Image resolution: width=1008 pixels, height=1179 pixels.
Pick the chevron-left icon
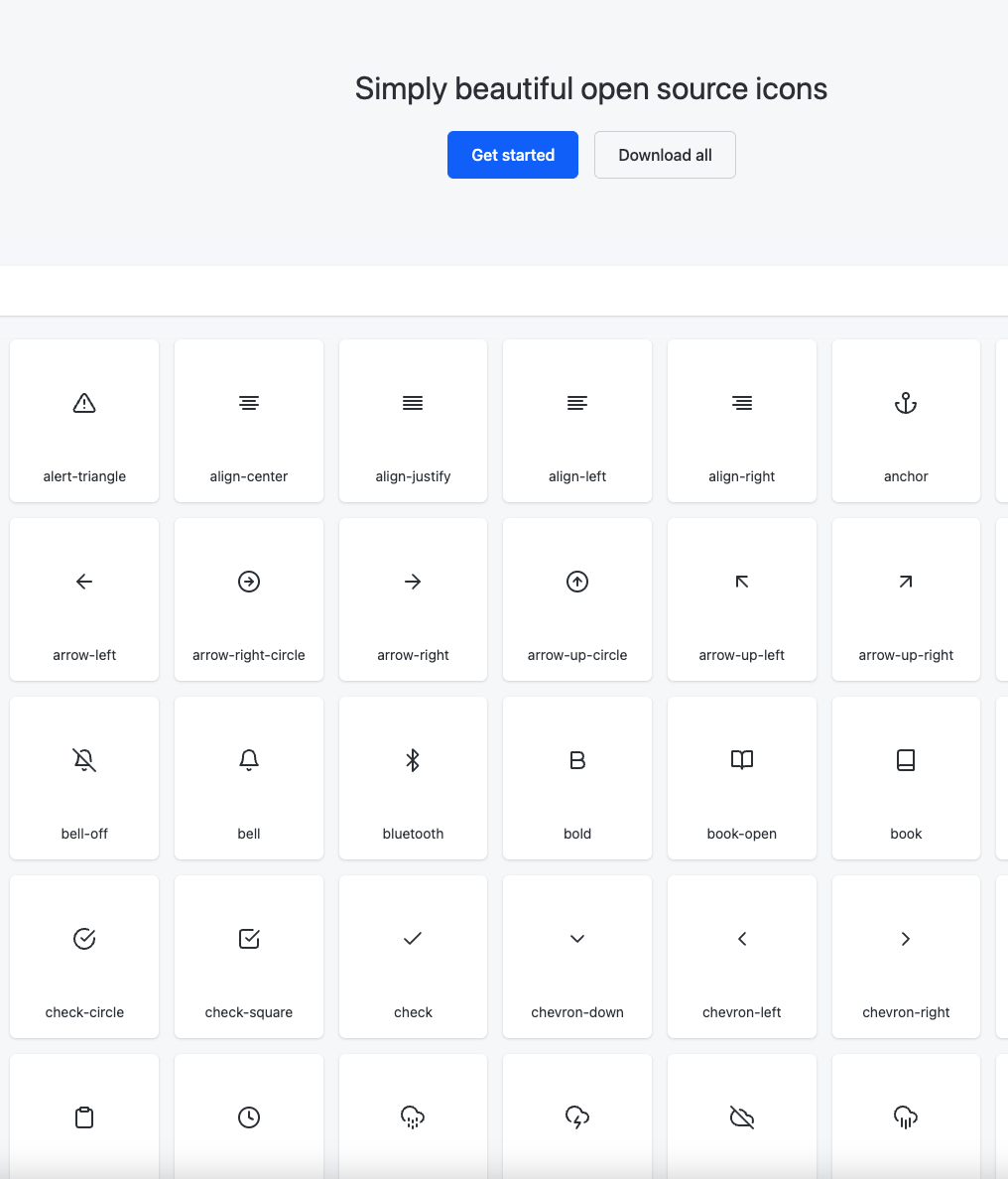pyautogui.click(x=742, y=939)
